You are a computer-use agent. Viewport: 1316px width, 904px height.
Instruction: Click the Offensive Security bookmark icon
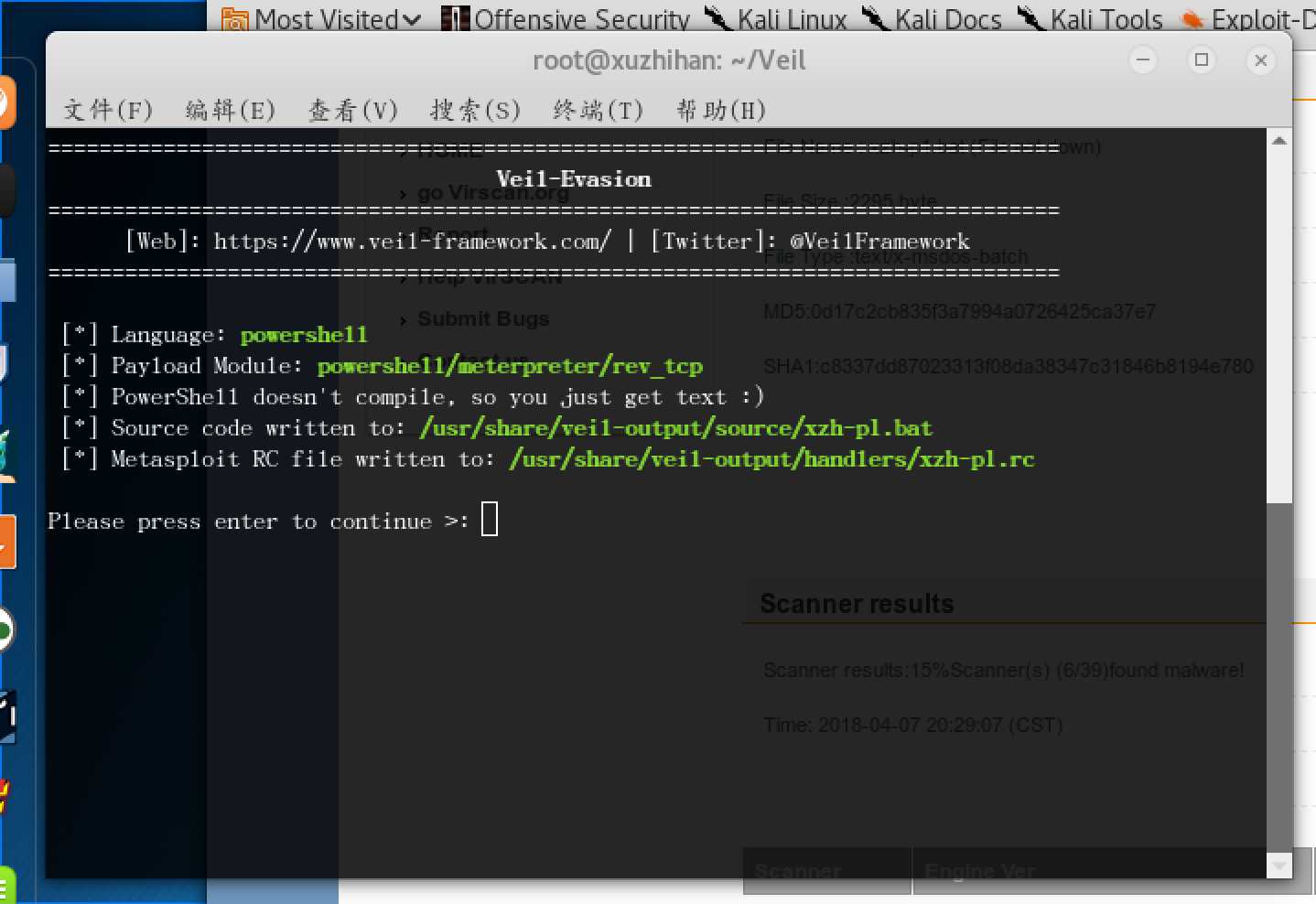pyautogui.click(x=456, y=18)
